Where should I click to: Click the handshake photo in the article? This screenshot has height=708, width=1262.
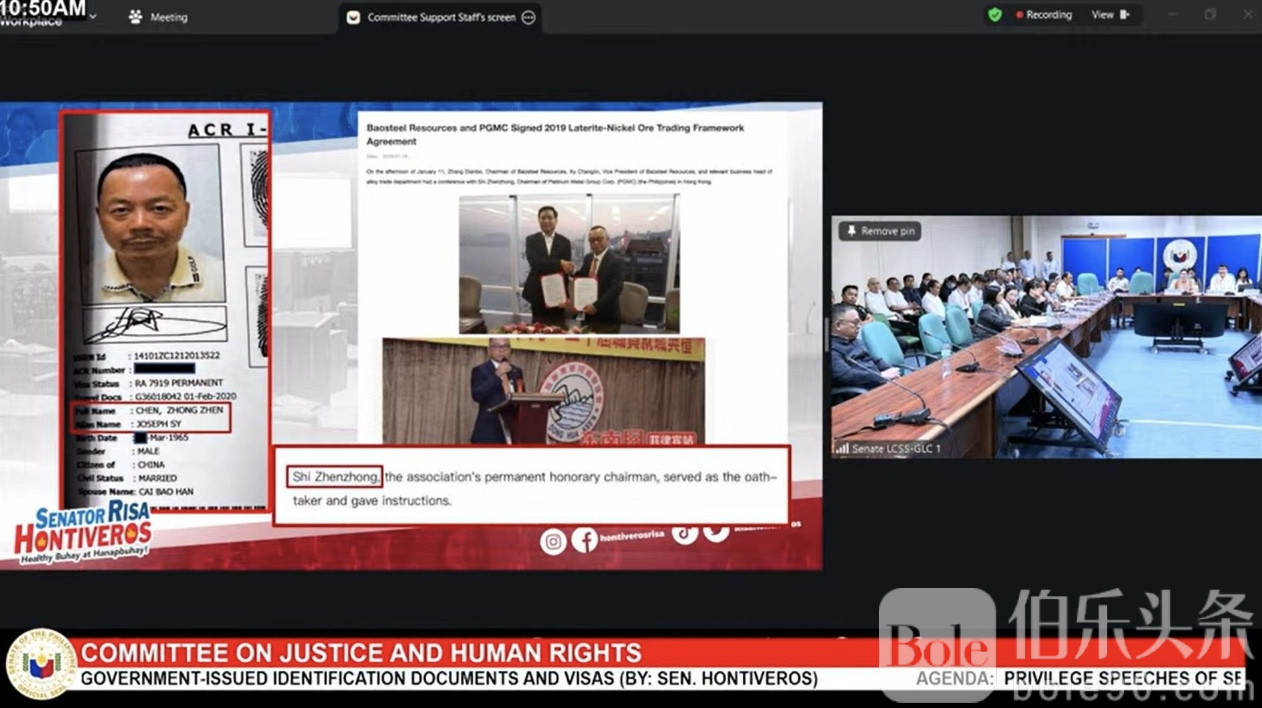(x=568, y=263)
